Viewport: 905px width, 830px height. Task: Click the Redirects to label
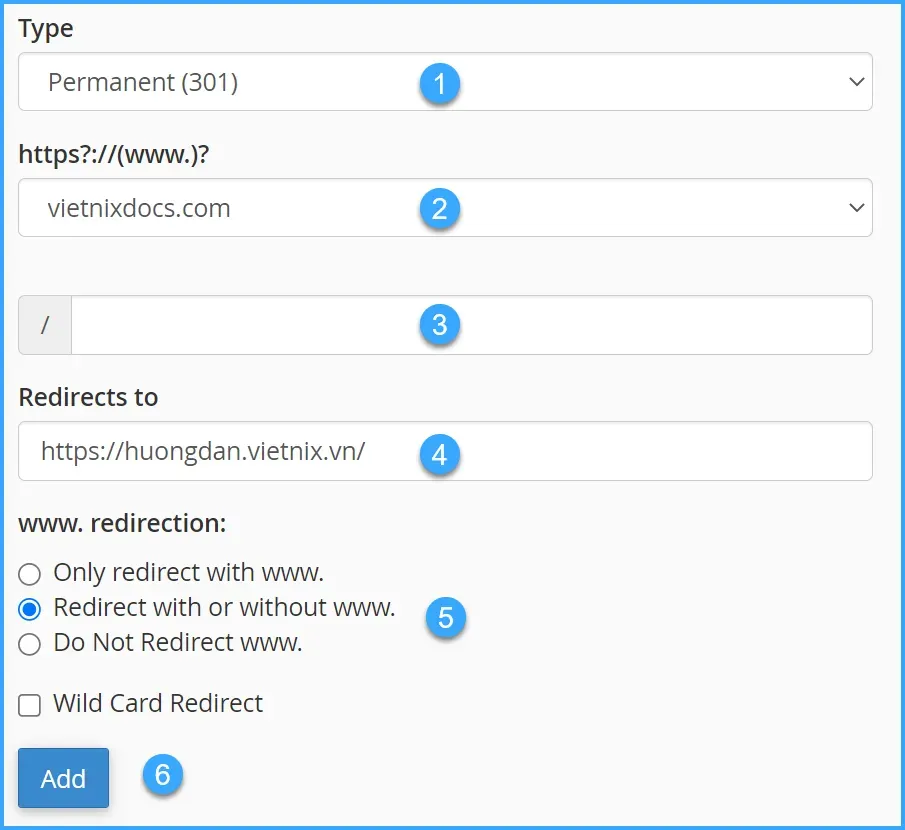pos(88,397)
